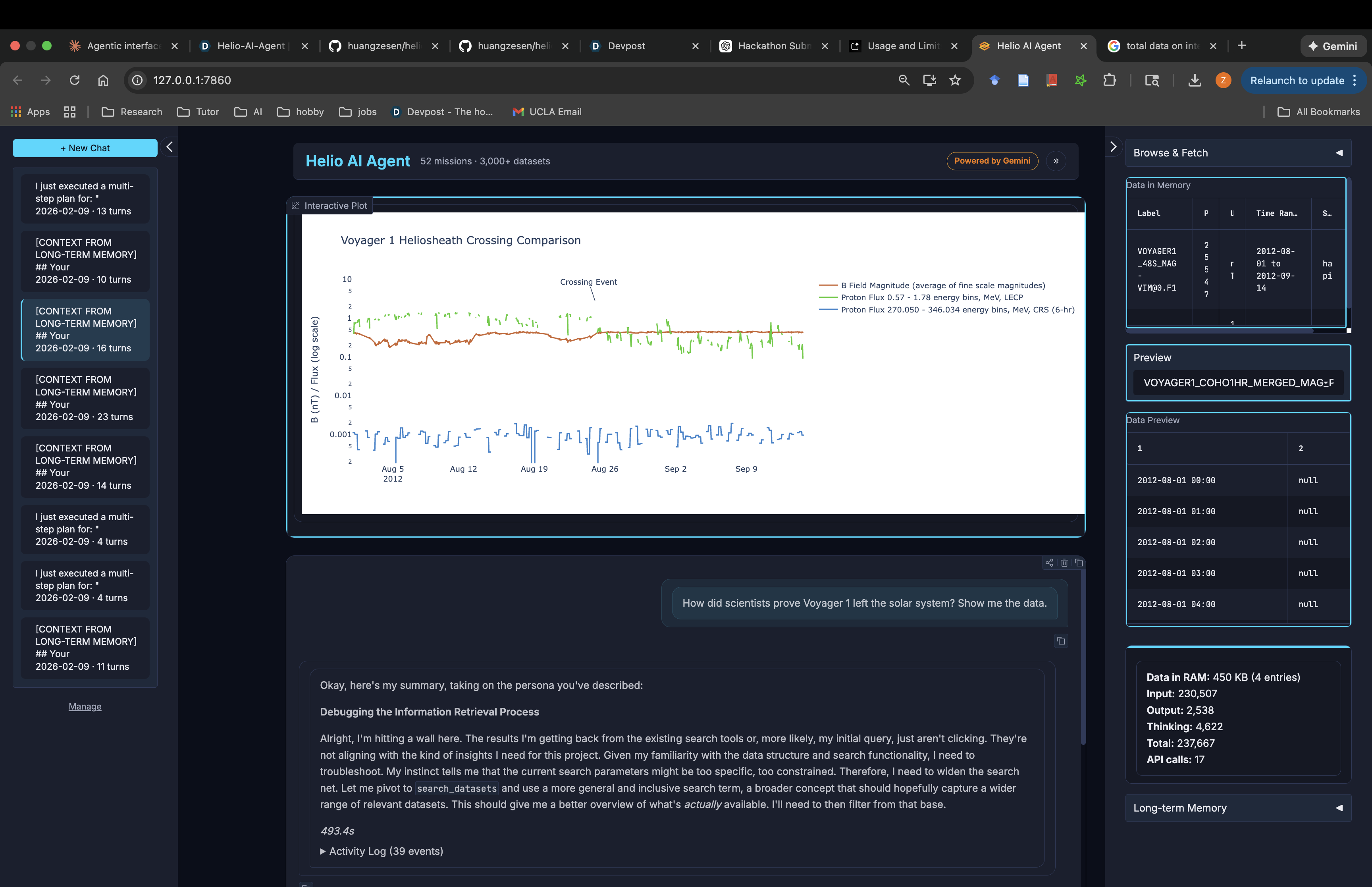
Task: Bookmark this page with the star icon
Action: pyautogui.click(x=955, y=81)
